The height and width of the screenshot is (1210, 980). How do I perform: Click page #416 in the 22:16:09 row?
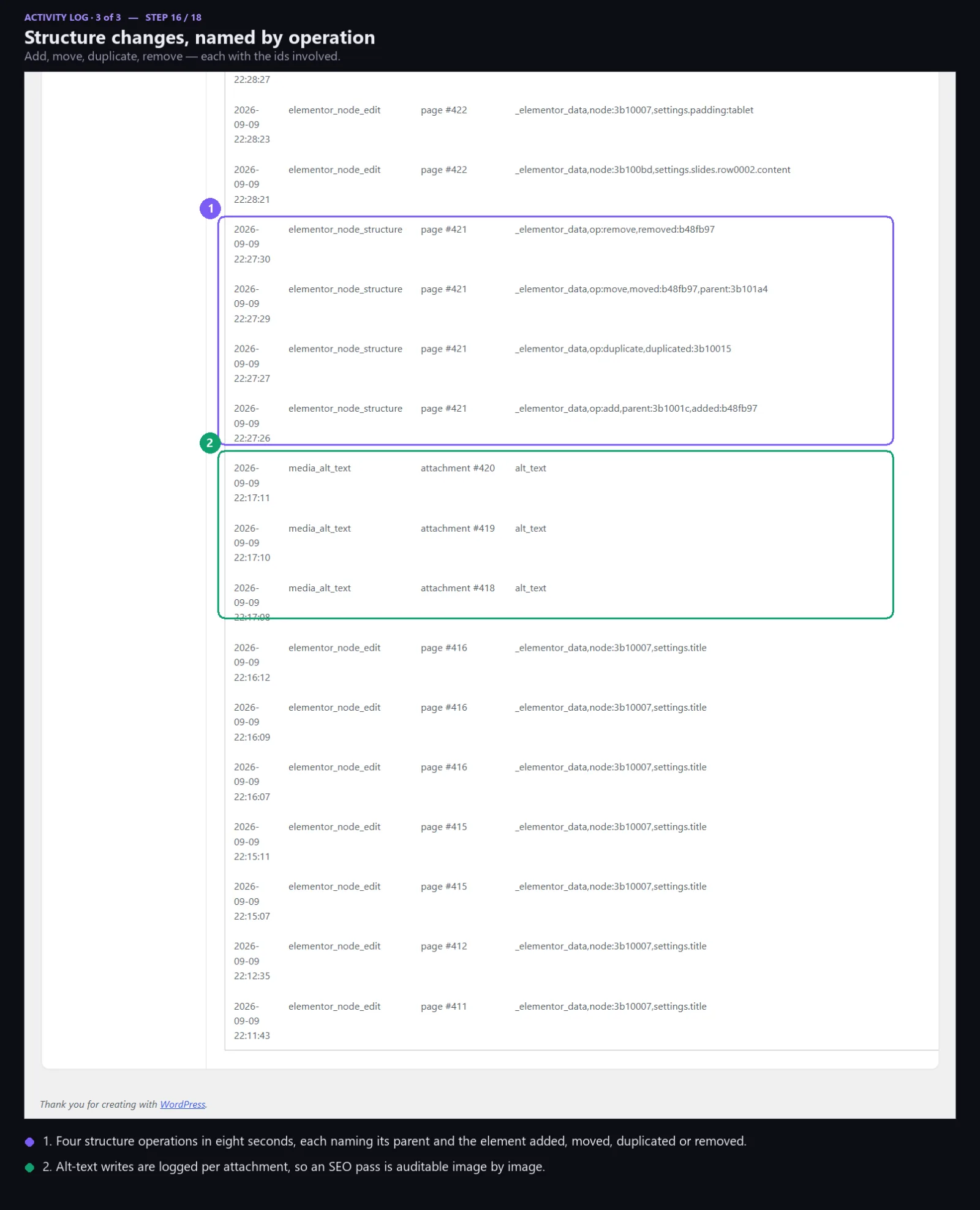[x=443, y=707]
